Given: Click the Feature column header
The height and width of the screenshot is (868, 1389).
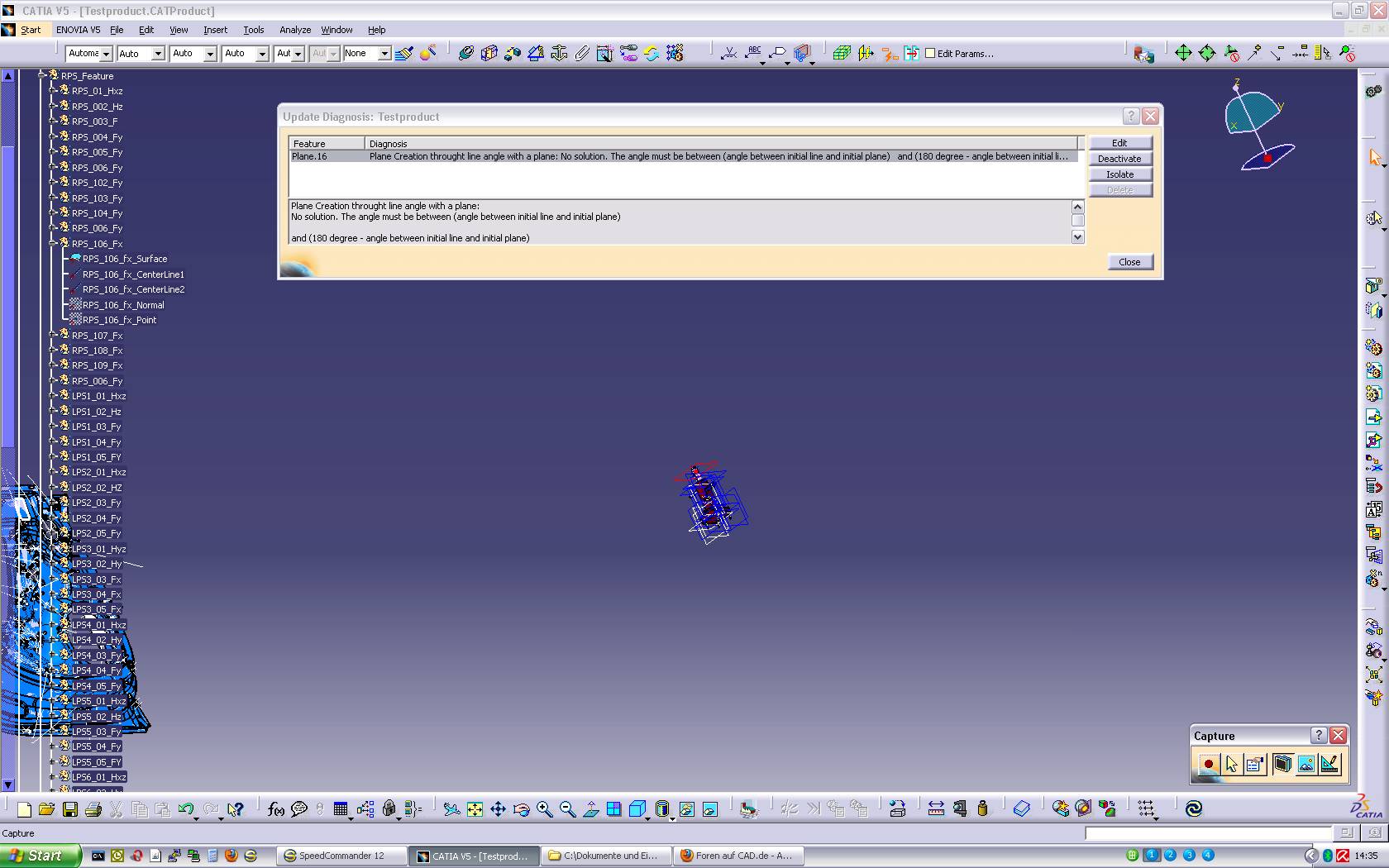Looking at the screenshot, I should [327, 144].
